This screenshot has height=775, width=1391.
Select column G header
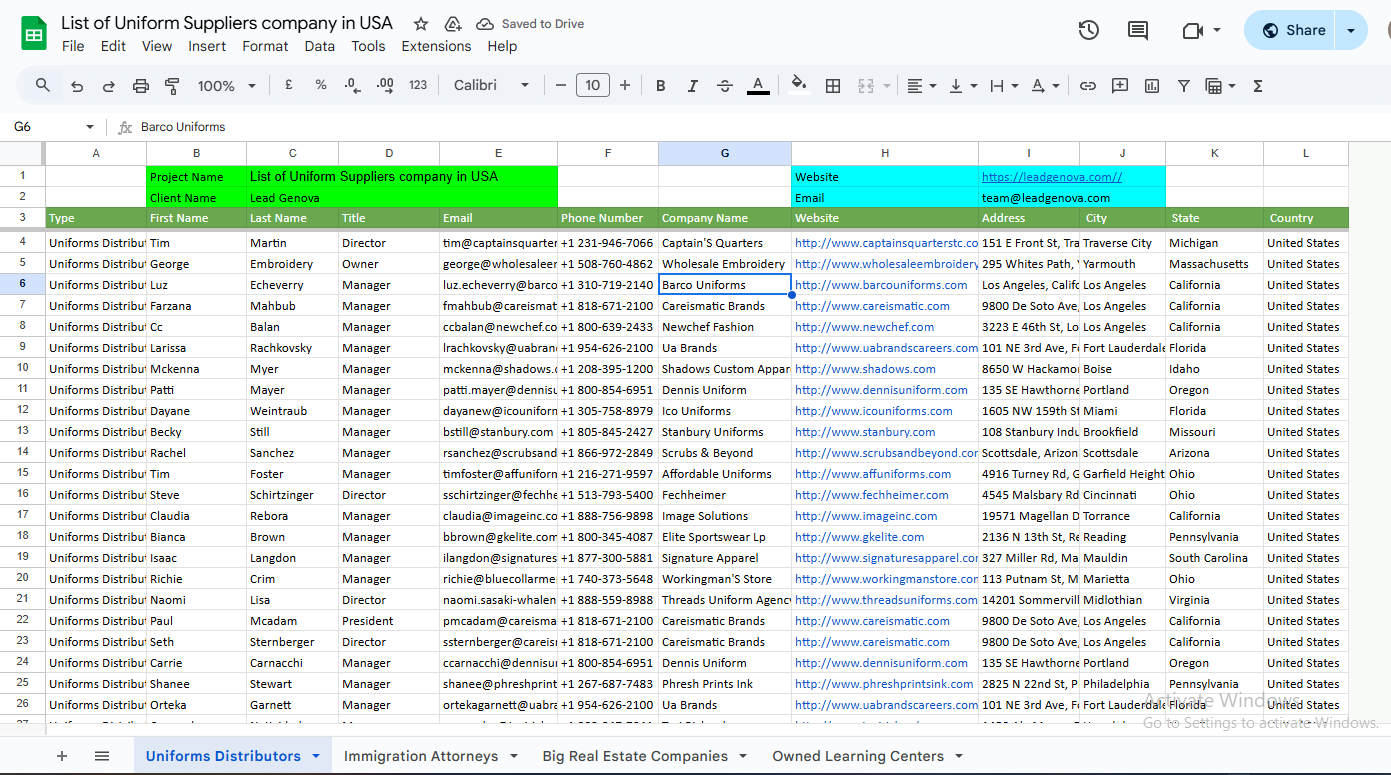(725, 153)
